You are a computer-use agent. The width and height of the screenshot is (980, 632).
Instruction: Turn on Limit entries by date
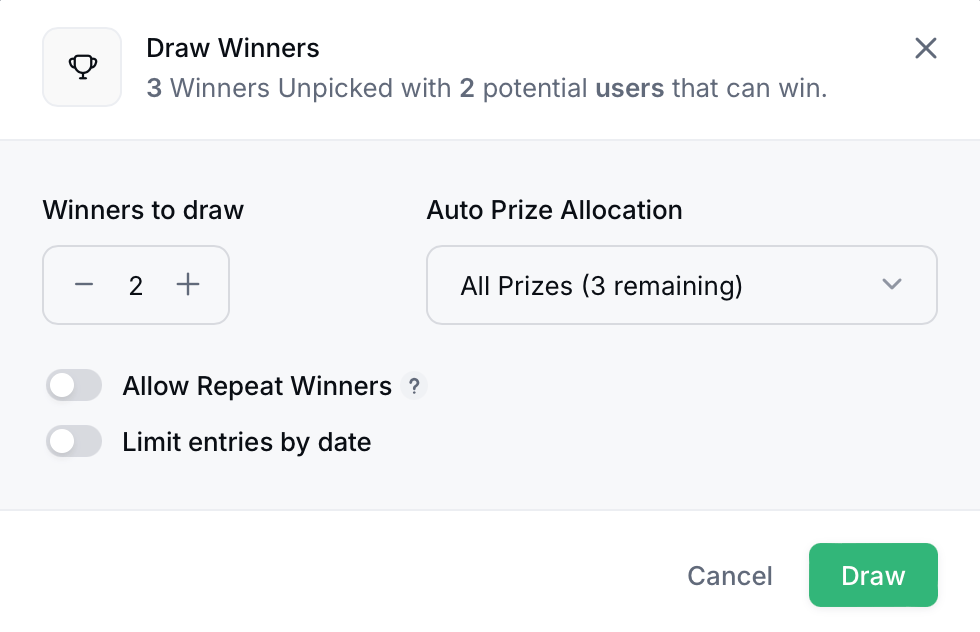click(73, 441)
